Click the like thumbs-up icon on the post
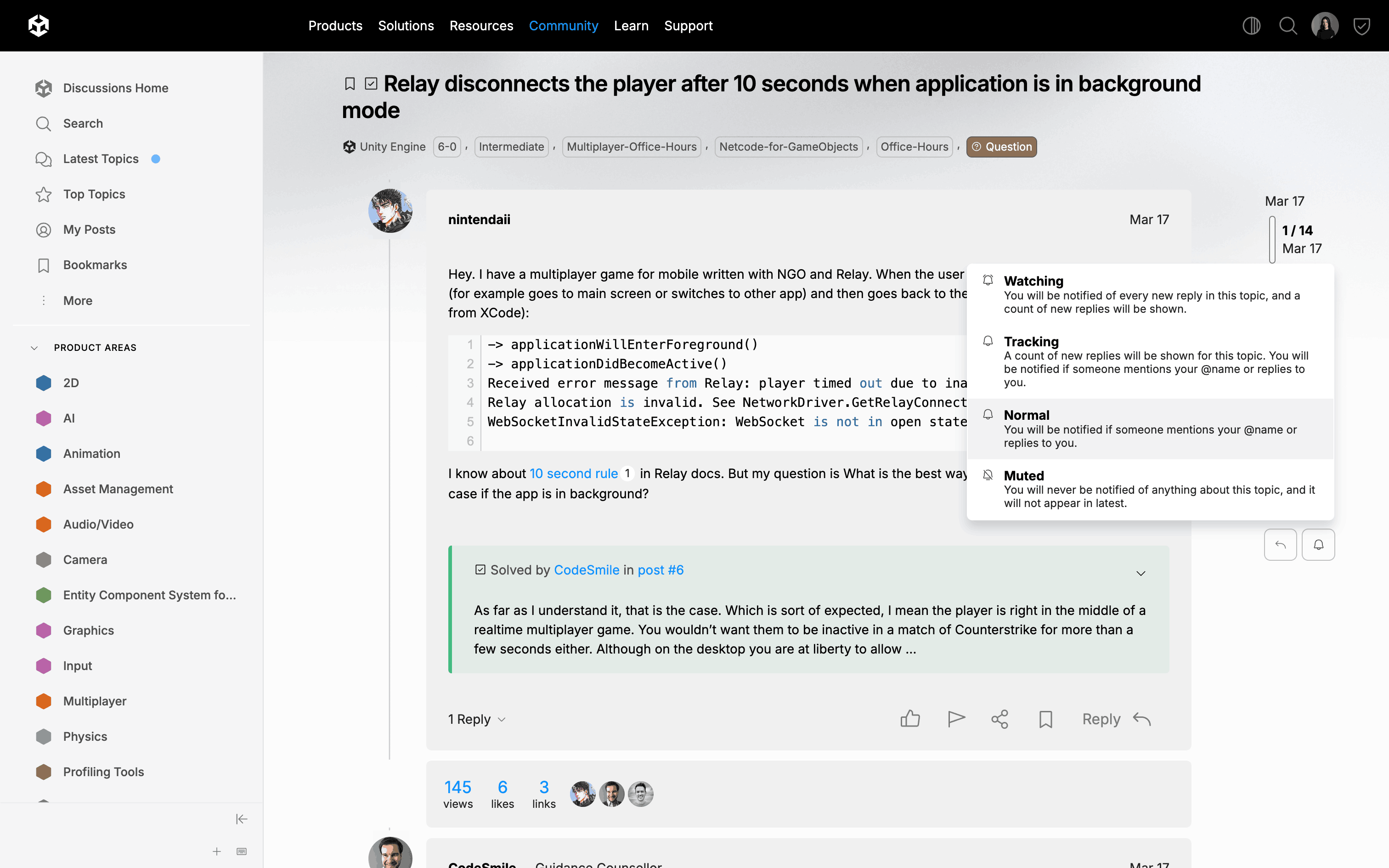 tap(910, 719)
